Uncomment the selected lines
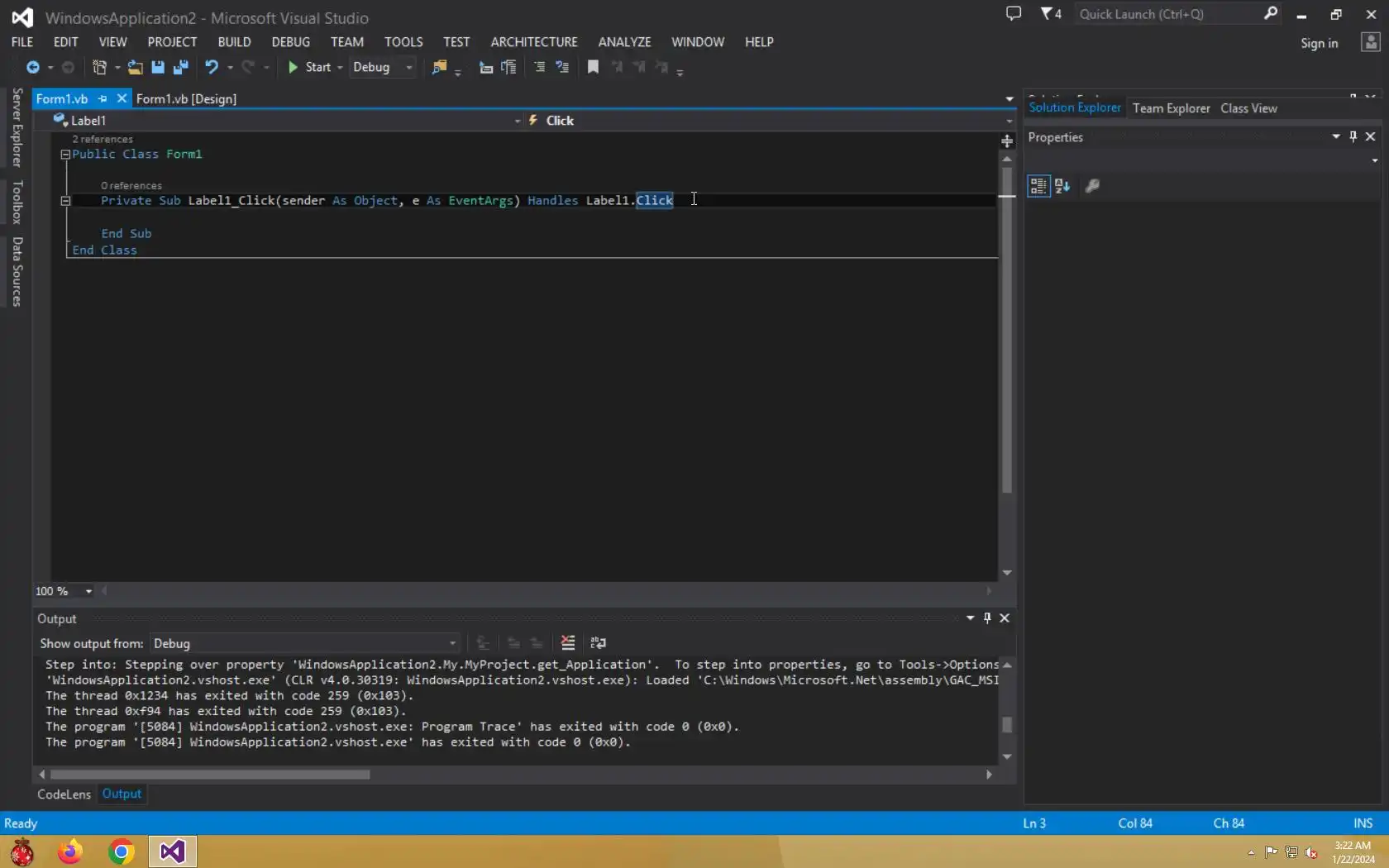The height and width of the screenshot is (868, 1389). (562, 68)
